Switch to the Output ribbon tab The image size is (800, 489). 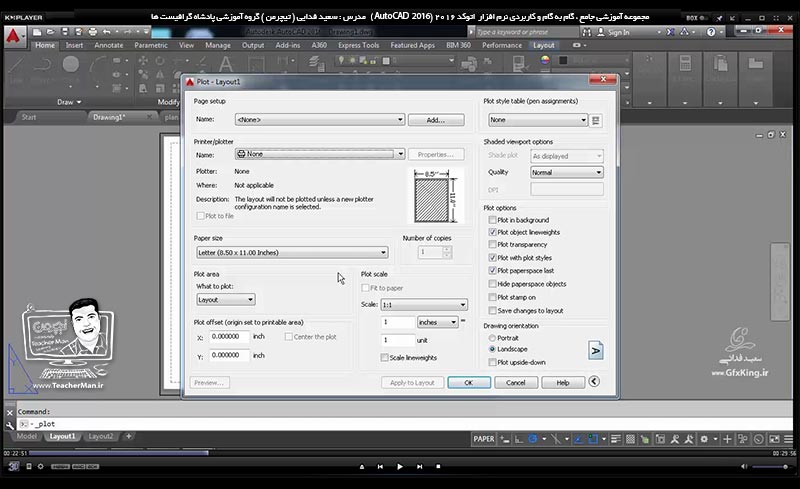pos(253,45)
